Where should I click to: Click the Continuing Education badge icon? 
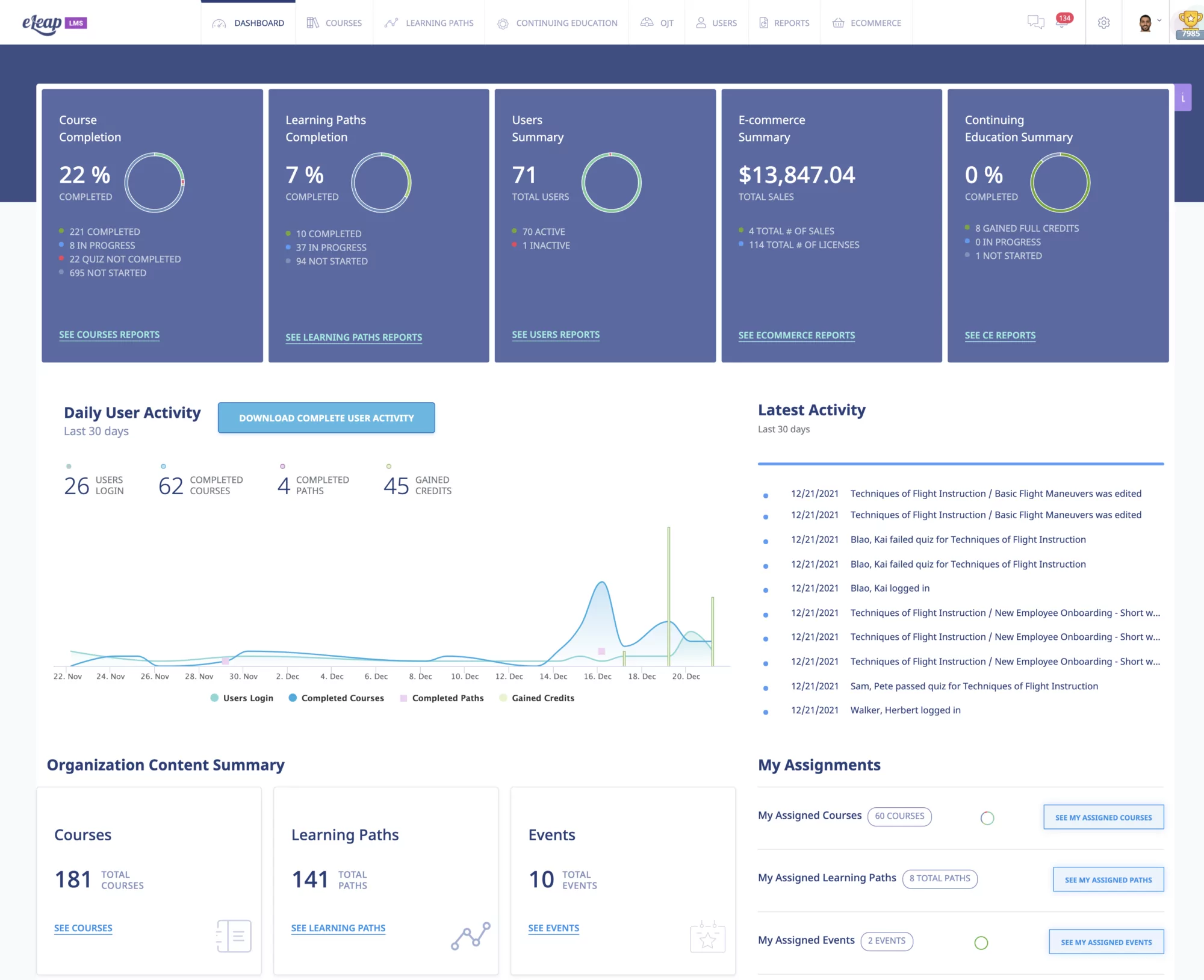503,23
